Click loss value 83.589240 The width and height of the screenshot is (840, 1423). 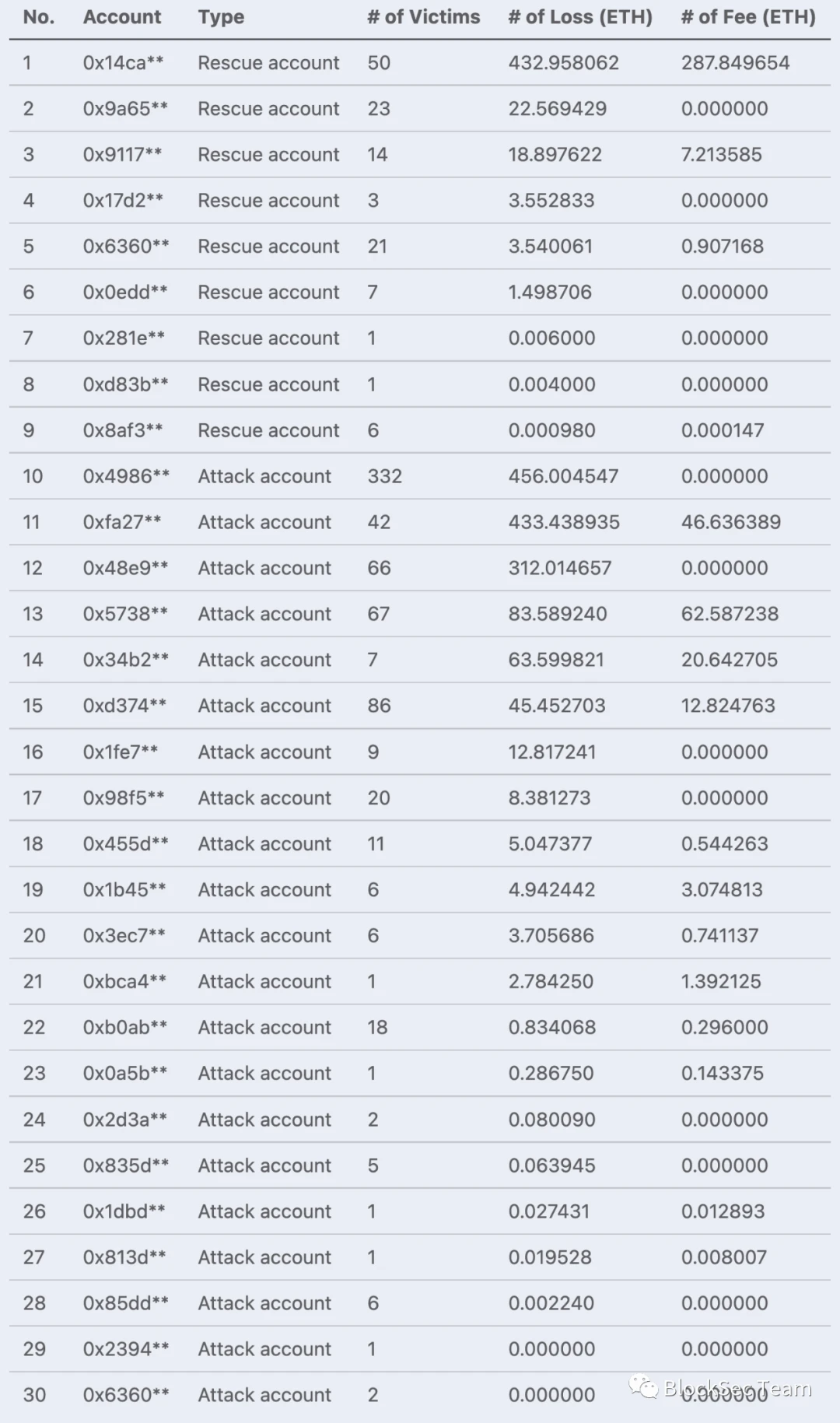pyautogui.click(x=558, y=614)
